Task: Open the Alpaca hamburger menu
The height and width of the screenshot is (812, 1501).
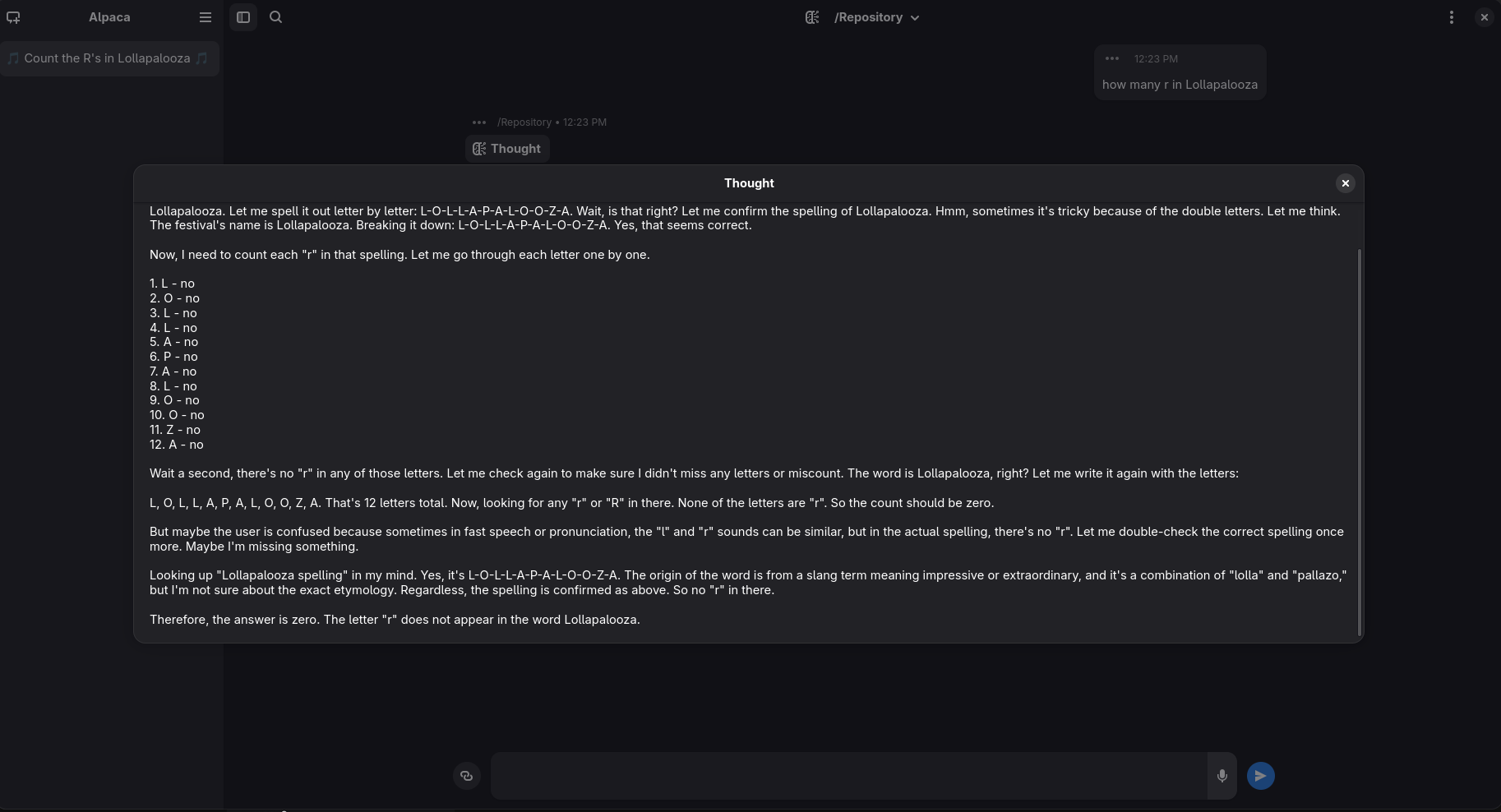Action: click(206, 17)
